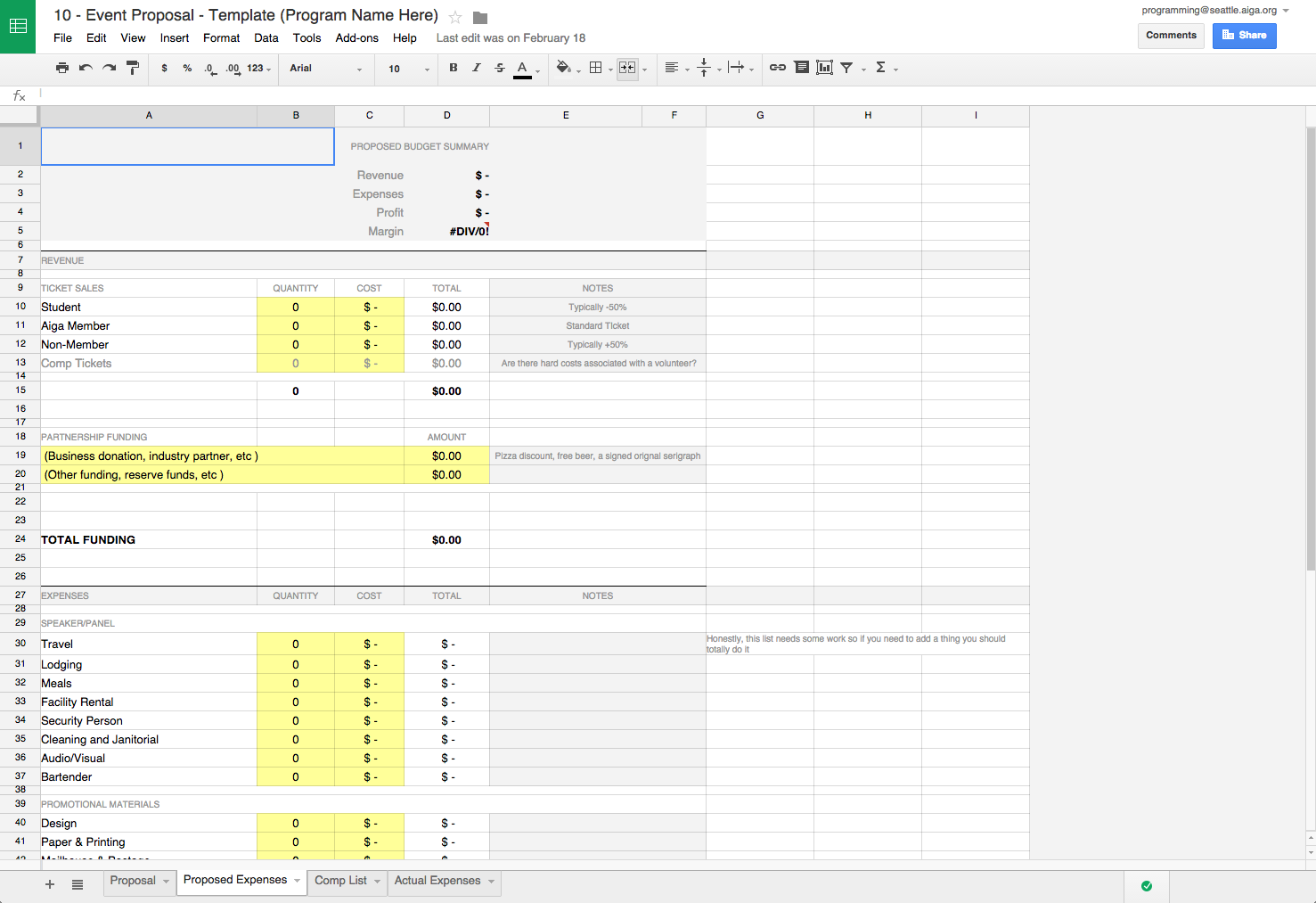Rename the document title
This screenshot has width=1316, height=903.
(x=246, y=16)
